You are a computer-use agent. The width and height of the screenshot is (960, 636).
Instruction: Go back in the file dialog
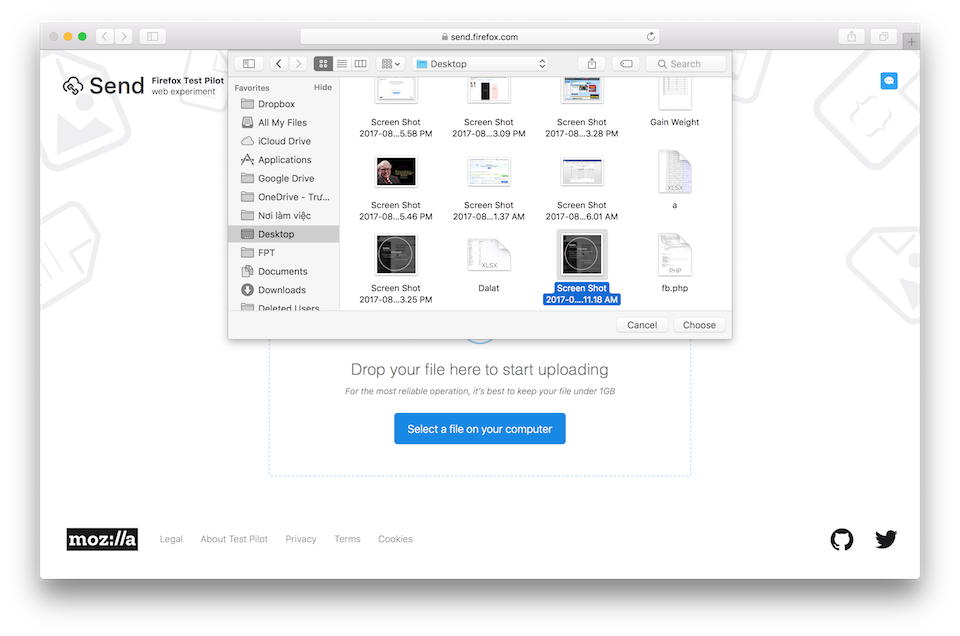tap(279, 64)
